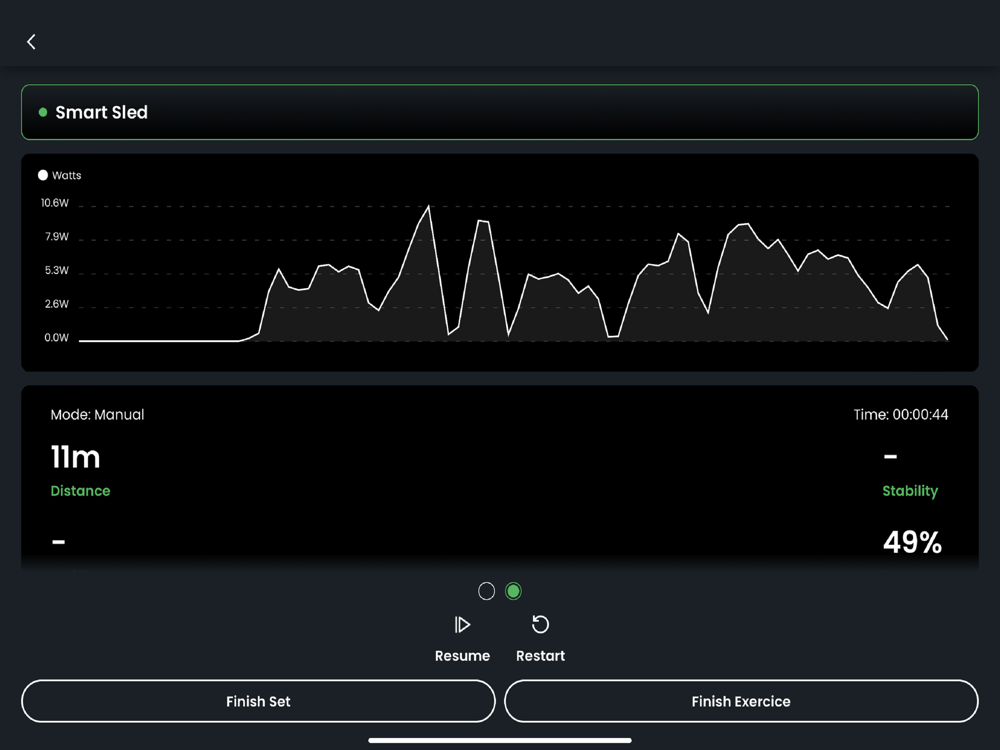Image resolution: width=1000 pixels, height=750 pixels.
Task: Select the first page indicator dot
Action: (486, 591)
